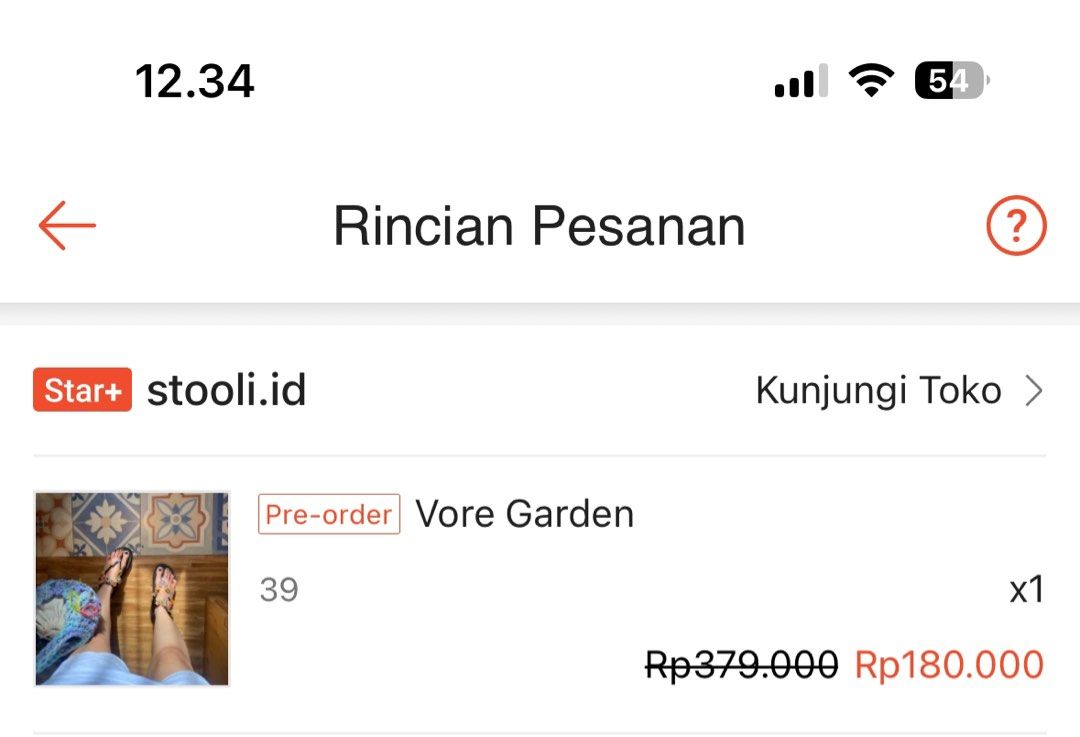The height and width of the screenshot is (737, 1080).
Task: Tap the back arrow to return
Action: point(64,225)
